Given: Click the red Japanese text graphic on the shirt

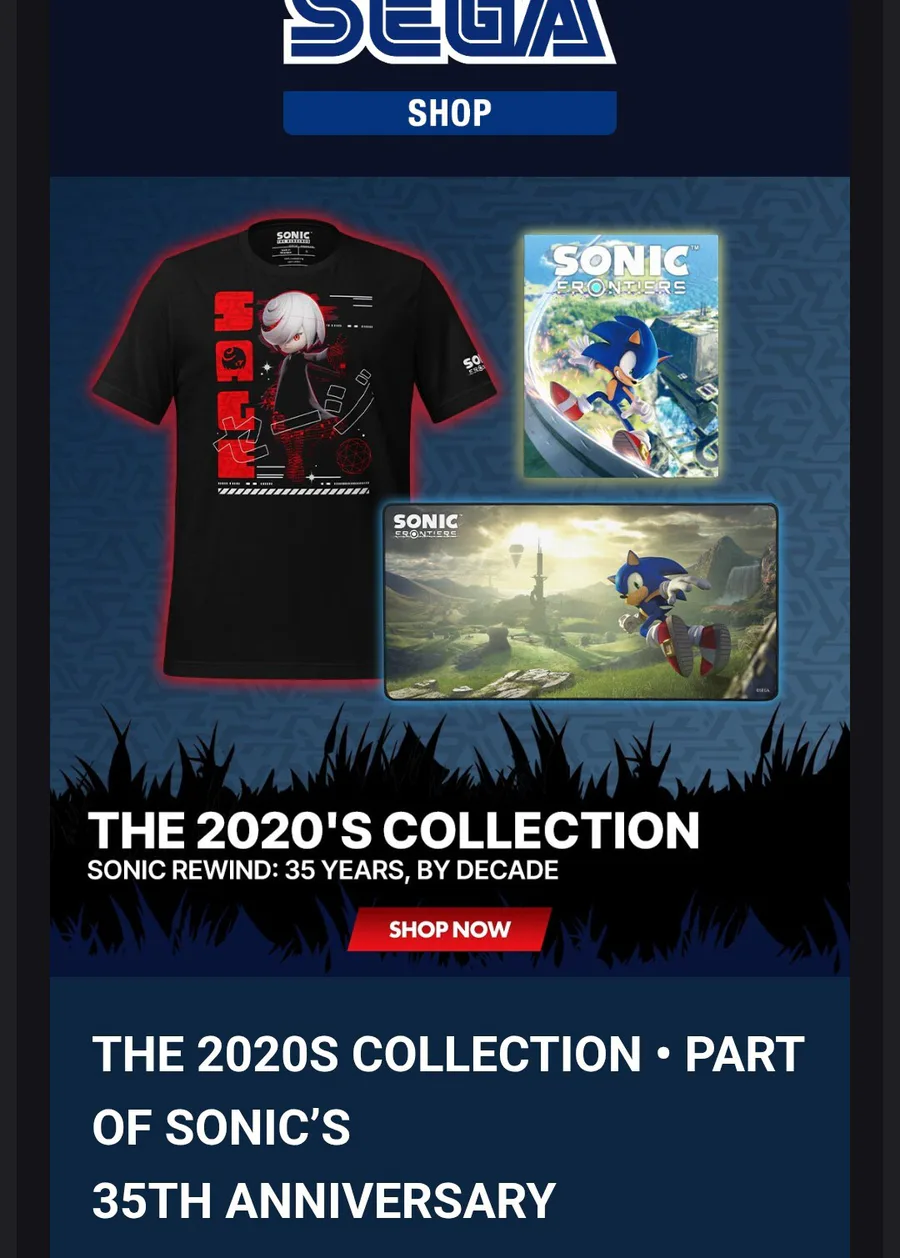Looking at the screenshot, I should [234, 384].
